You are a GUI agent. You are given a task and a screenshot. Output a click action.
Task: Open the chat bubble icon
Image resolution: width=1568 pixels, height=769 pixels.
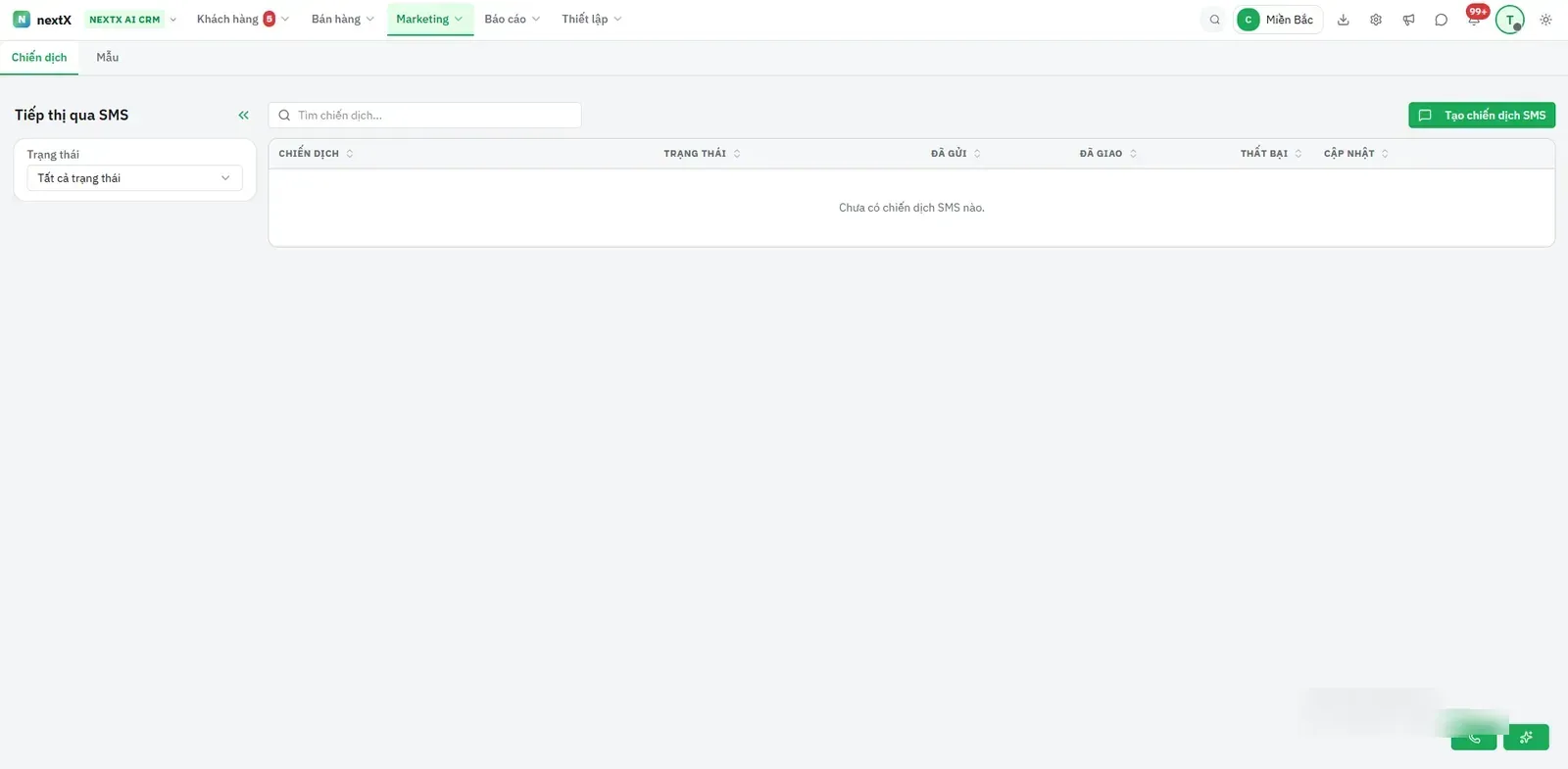1441,20
